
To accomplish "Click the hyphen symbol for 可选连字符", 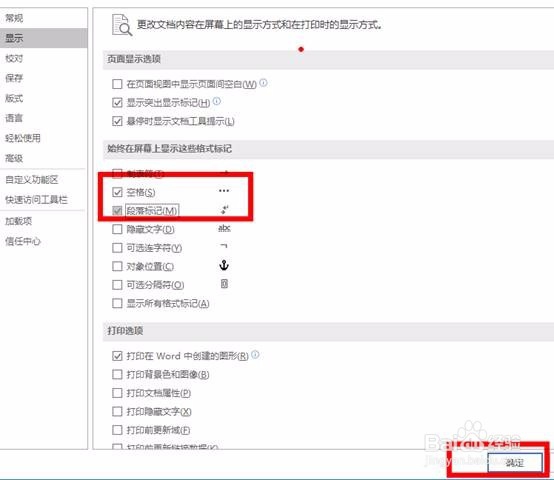I will click(224, 245).
